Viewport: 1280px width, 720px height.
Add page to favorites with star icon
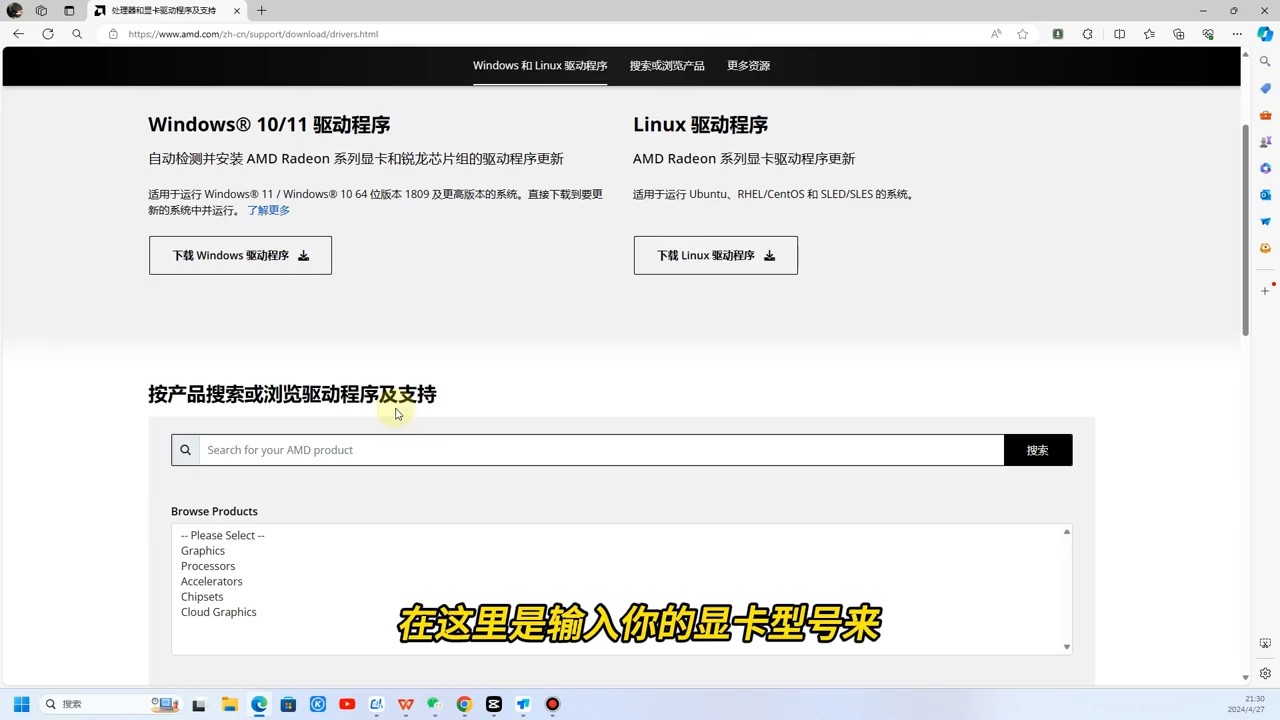pyautogui.click(x=1022, y=34)
